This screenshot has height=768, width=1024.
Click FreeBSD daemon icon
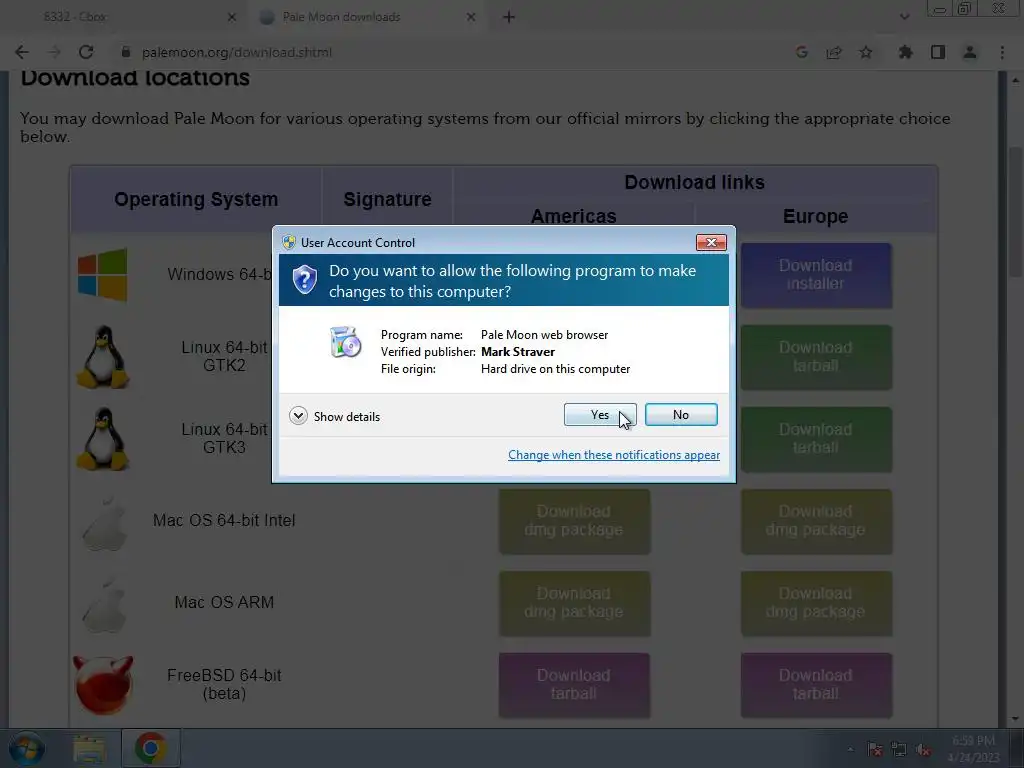[x=103, y=685]
